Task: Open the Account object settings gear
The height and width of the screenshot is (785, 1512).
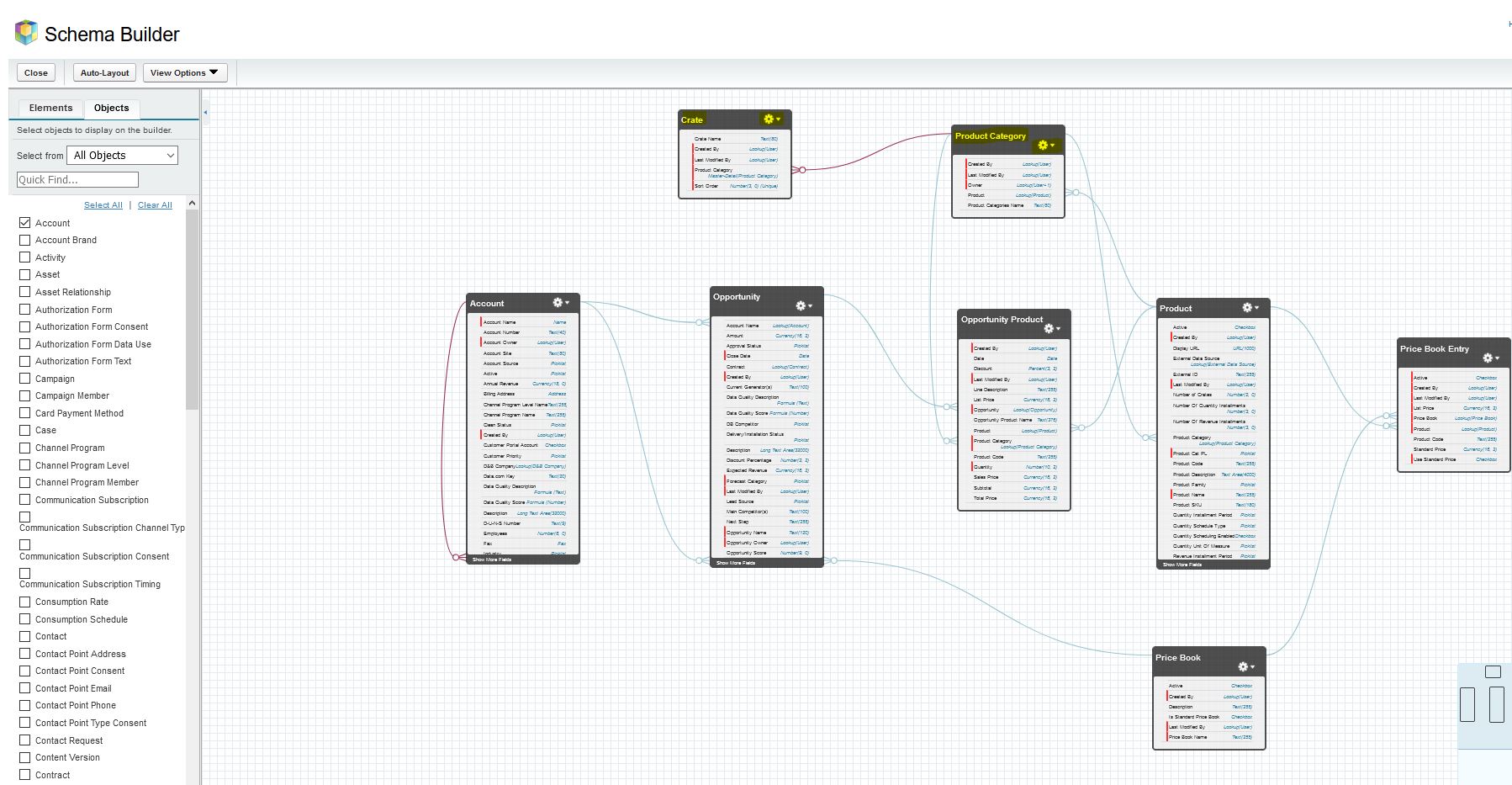Action: (559, 303)
